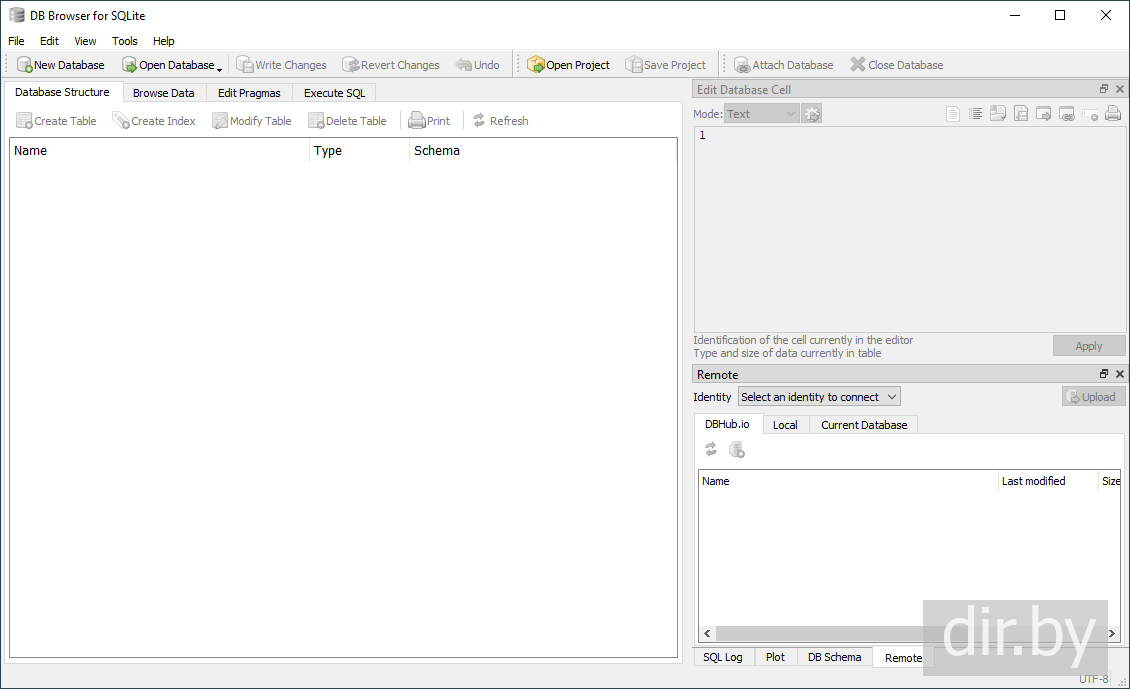Screen dimensions: 1130x689
Task: Switch to the Browse Data tab
Action: pos(163,93)
